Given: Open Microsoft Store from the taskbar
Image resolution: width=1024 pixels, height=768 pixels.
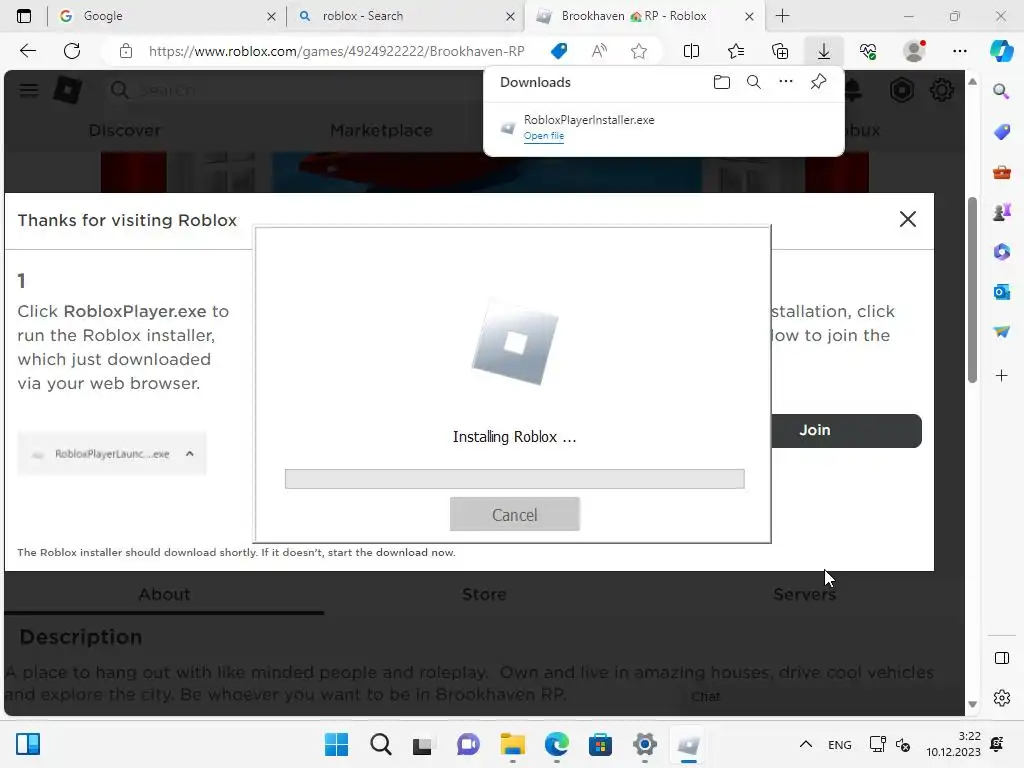Looking at the screenshot, I should (600, 744).
